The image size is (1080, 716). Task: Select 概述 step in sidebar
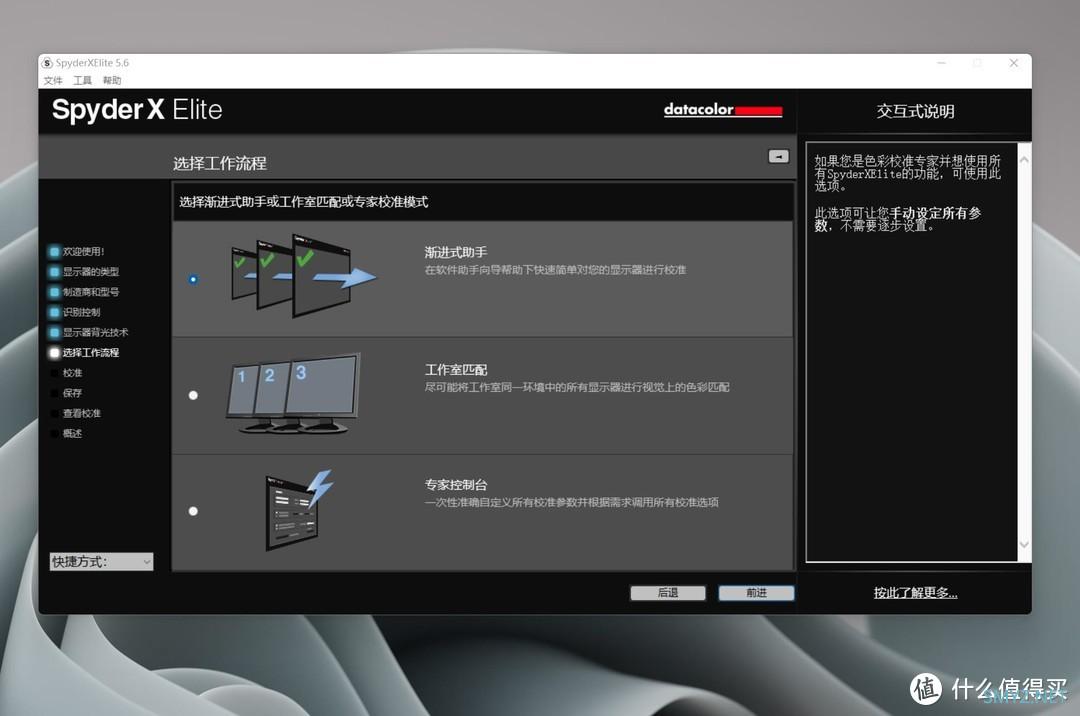click(x=67, y=433)
